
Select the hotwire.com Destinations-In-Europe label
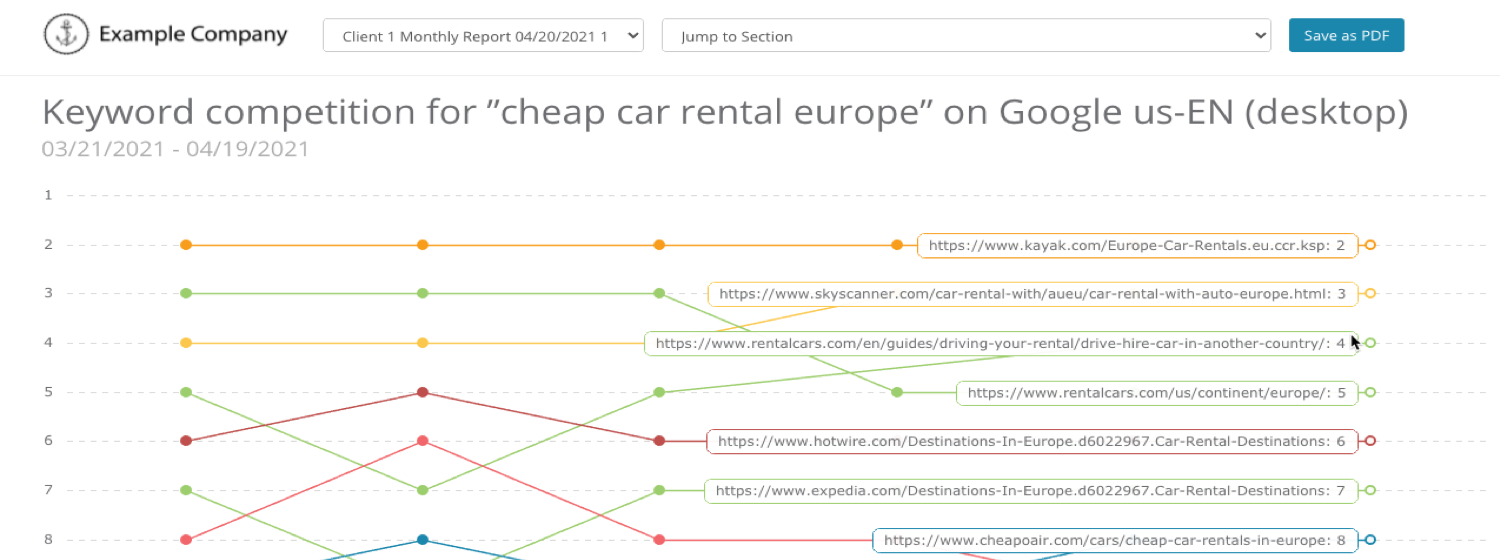(1032, 441)
